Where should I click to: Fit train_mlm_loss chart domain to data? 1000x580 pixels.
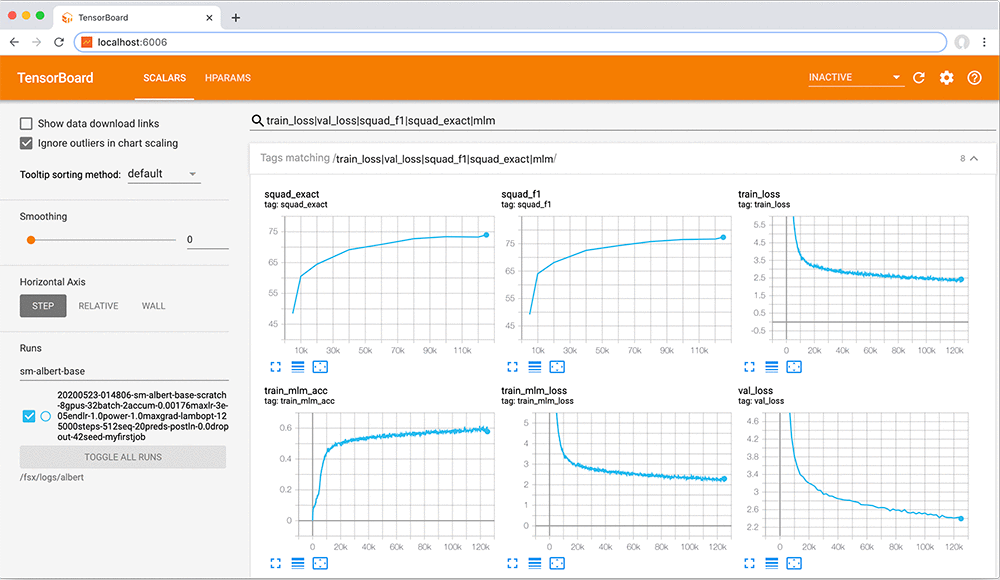557,563
